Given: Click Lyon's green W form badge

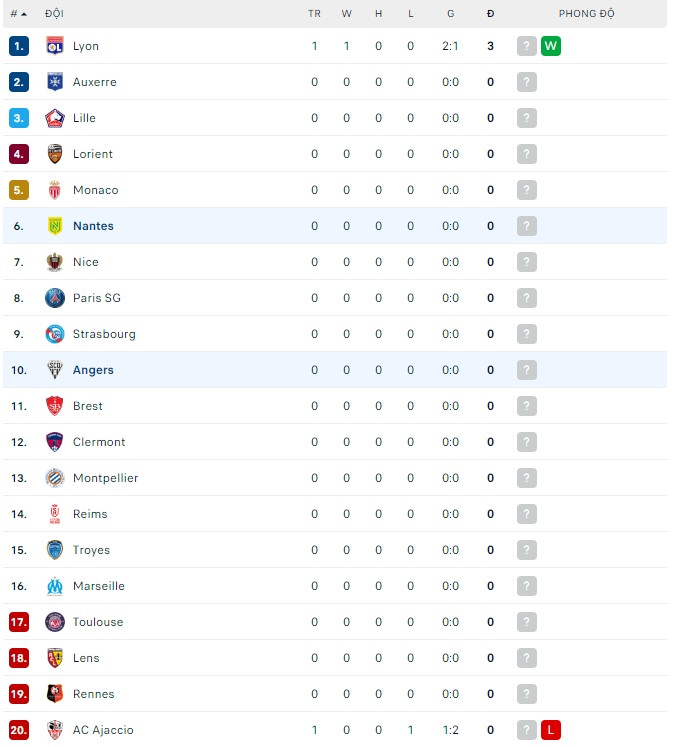Looking at the screenshot, I should (x=551, y=46).
